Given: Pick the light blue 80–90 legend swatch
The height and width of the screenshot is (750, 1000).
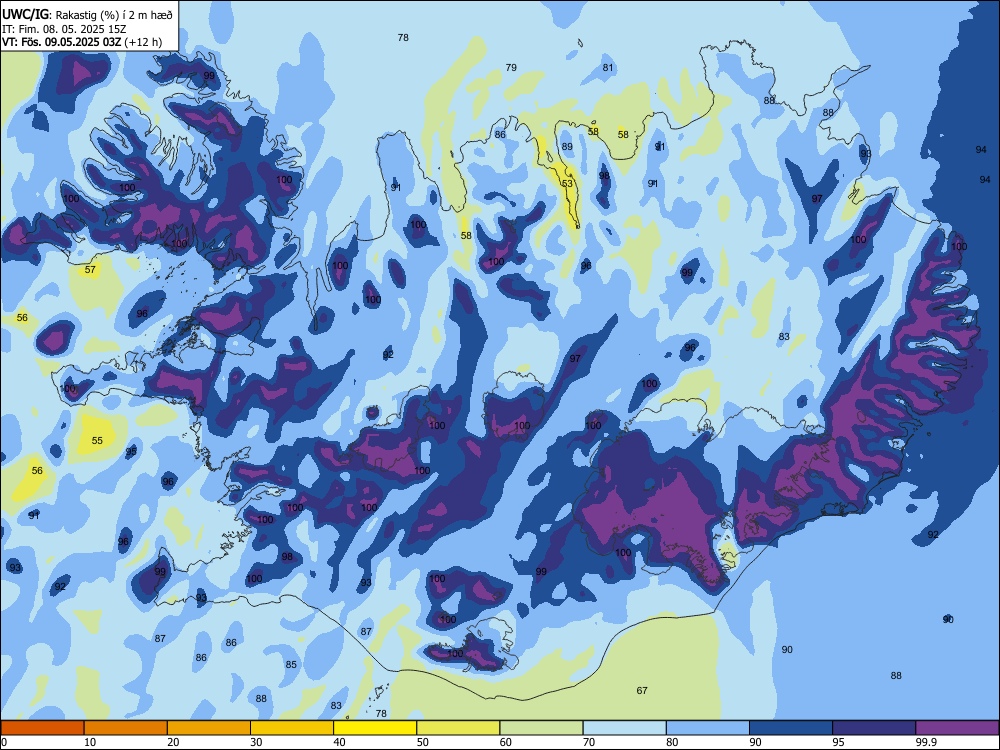Looking at the screenshot, I should [x=708, y=728].
